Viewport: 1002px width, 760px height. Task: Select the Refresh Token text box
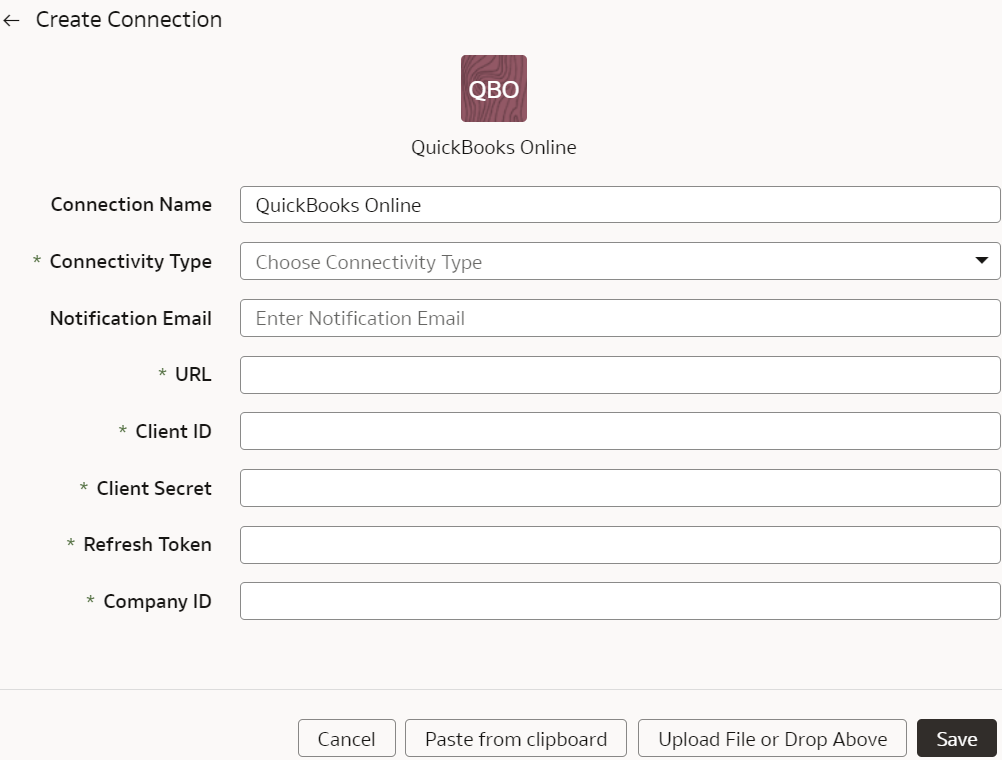tap(620, 545)
